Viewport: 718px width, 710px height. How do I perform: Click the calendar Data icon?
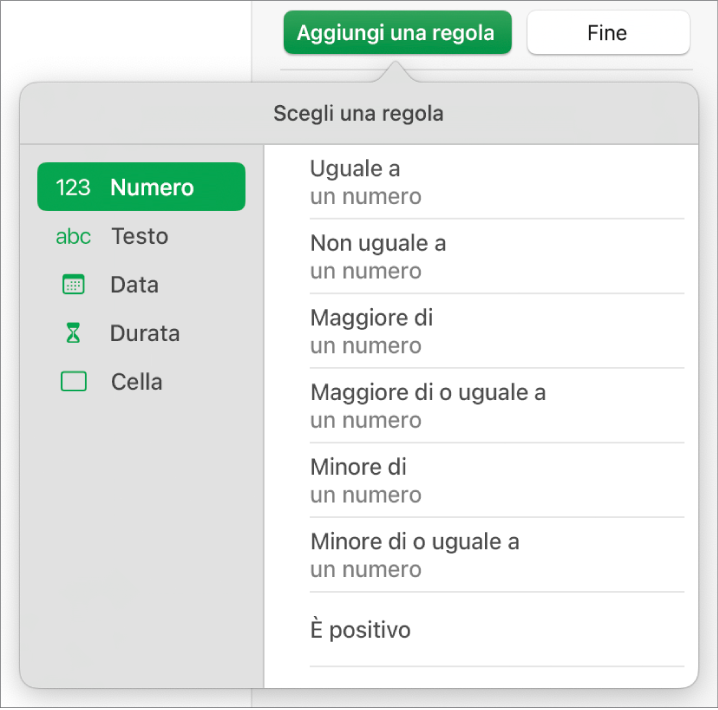tap(73, 285)
